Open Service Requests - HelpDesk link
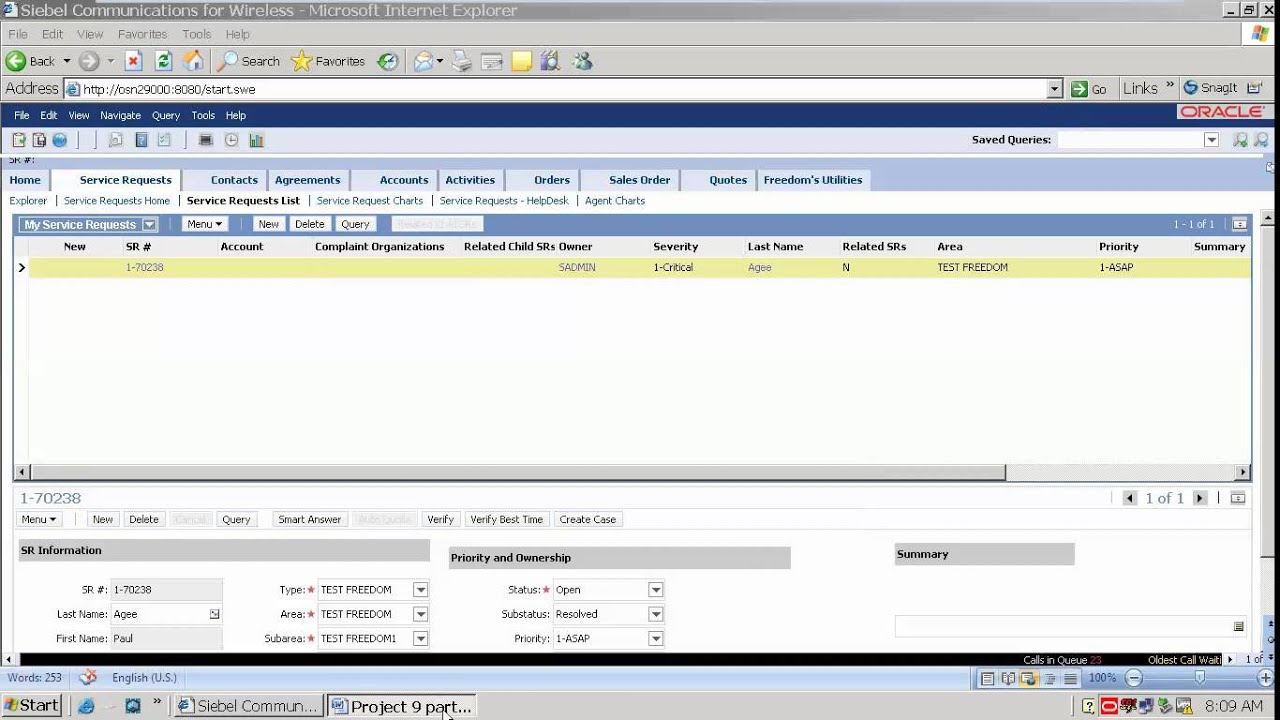1280x720 pixels. click(x=504, y=201)
